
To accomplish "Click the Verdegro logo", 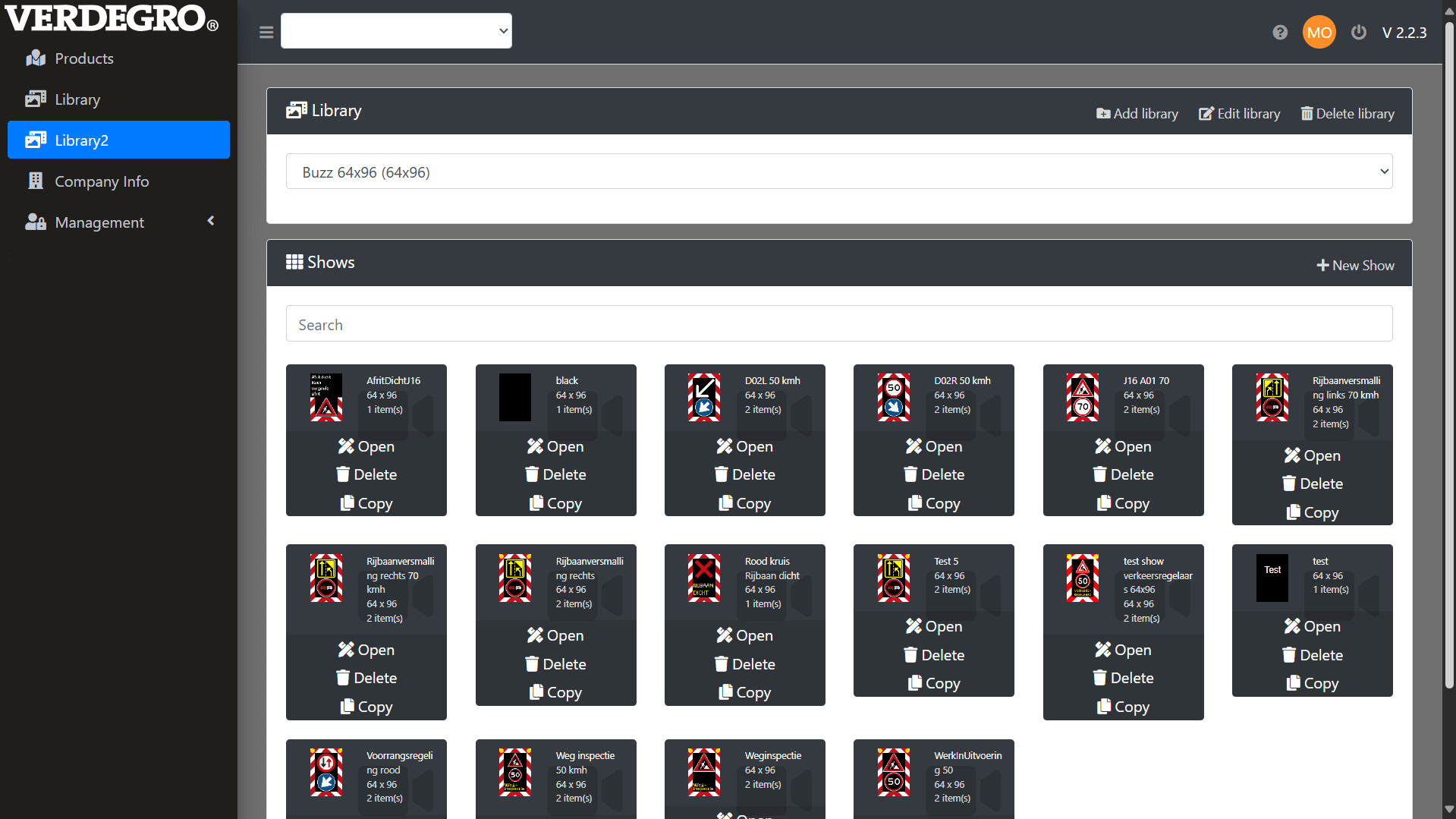I will 112,18.
